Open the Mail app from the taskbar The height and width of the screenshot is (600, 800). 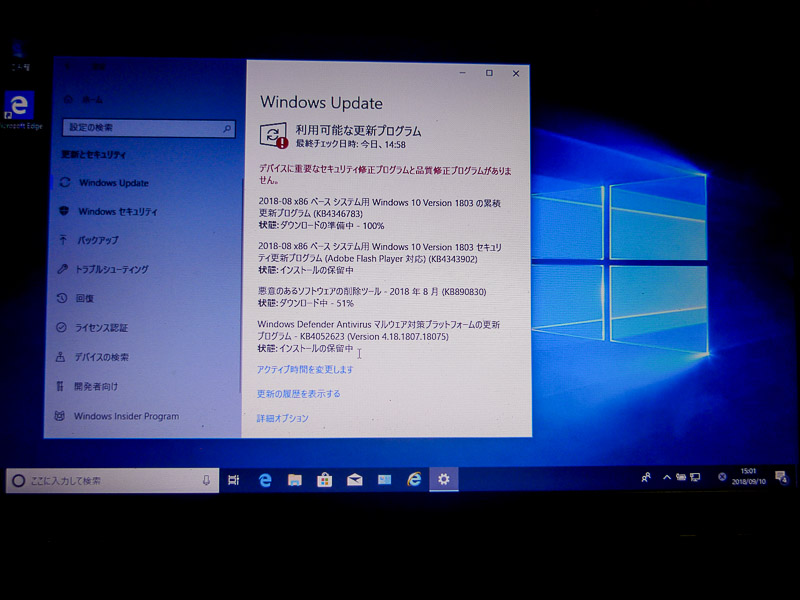click(355, 480)
